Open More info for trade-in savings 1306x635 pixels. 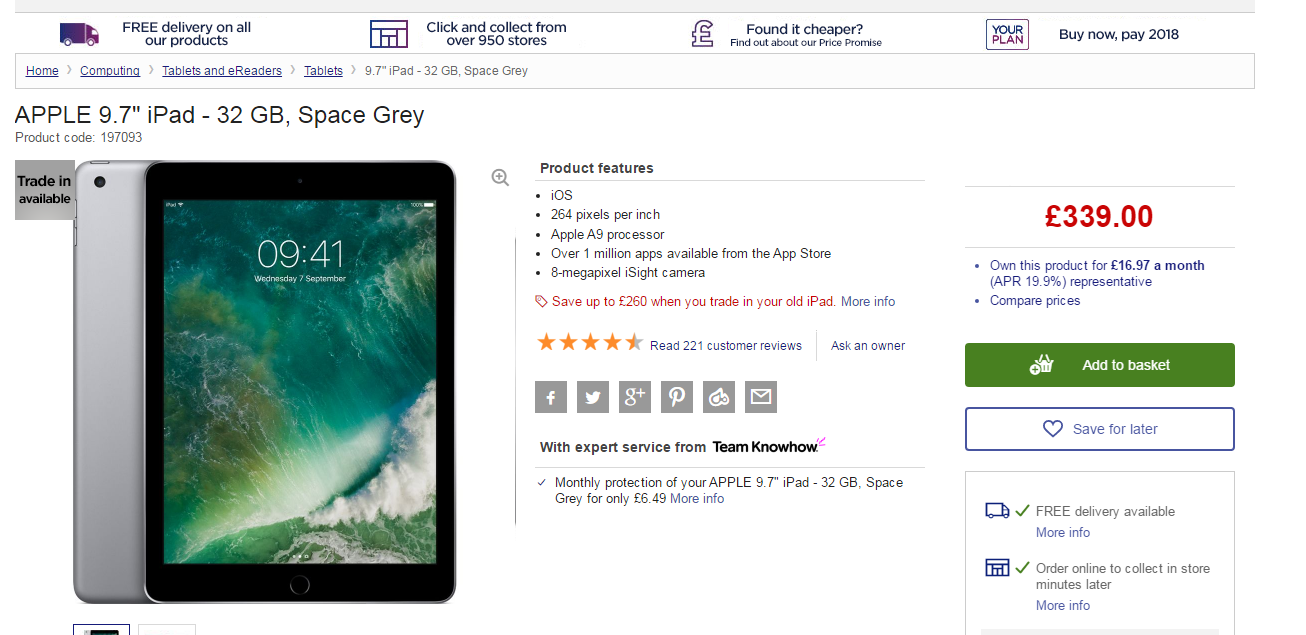coord(868,302)
